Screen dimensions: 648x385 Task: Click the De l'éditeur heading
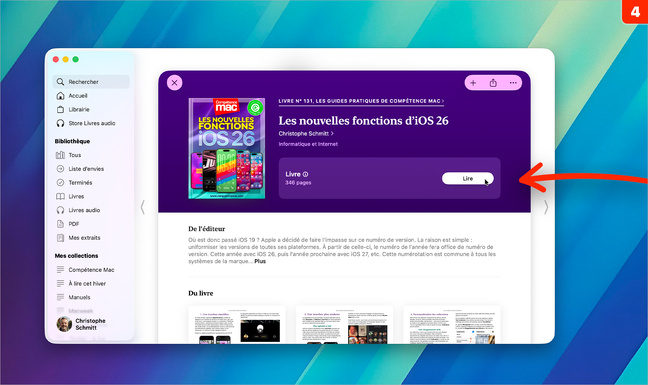pos(207,229)
